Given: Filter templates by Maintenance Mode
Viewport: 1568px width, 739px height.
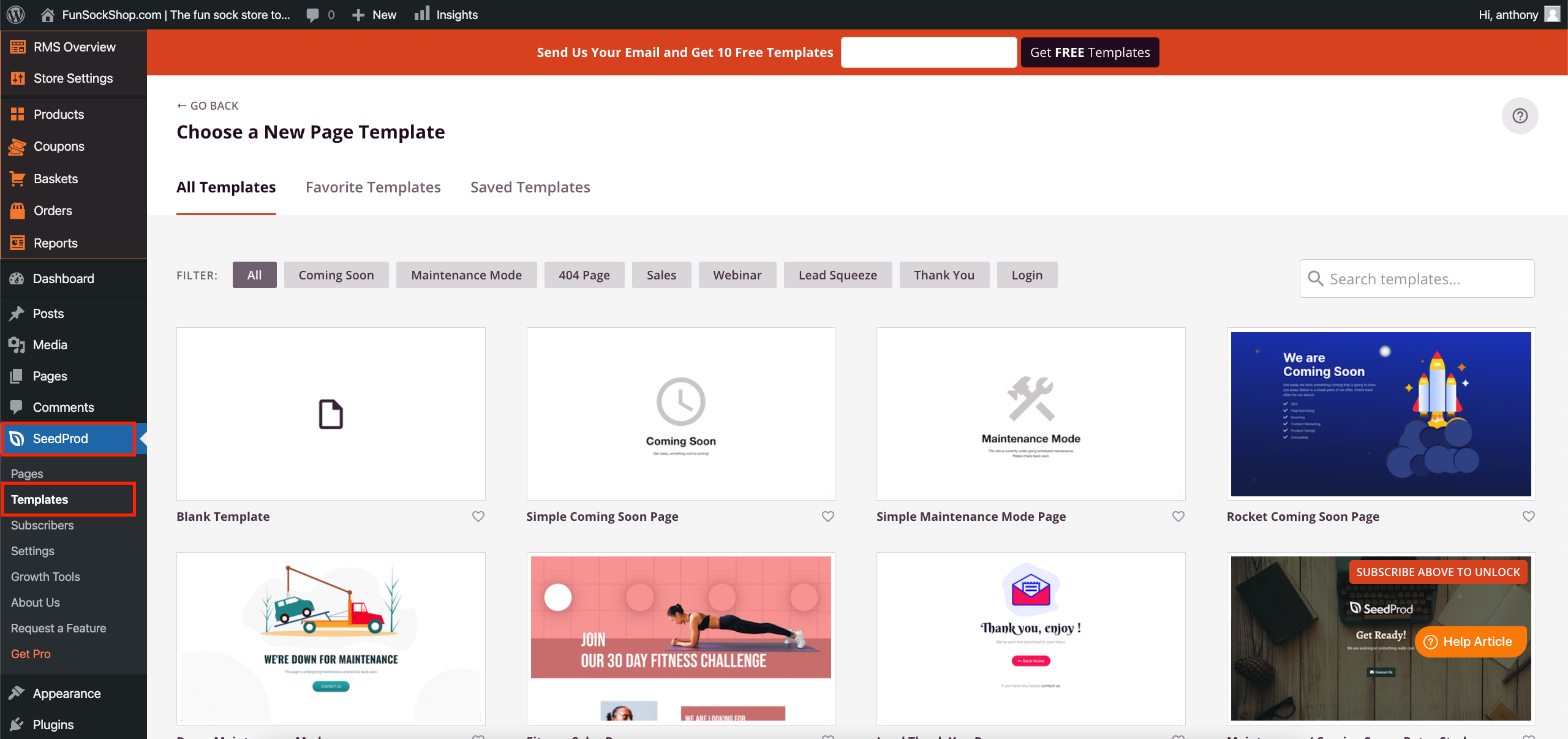Looking at the screenshot, I should (466, 275).
